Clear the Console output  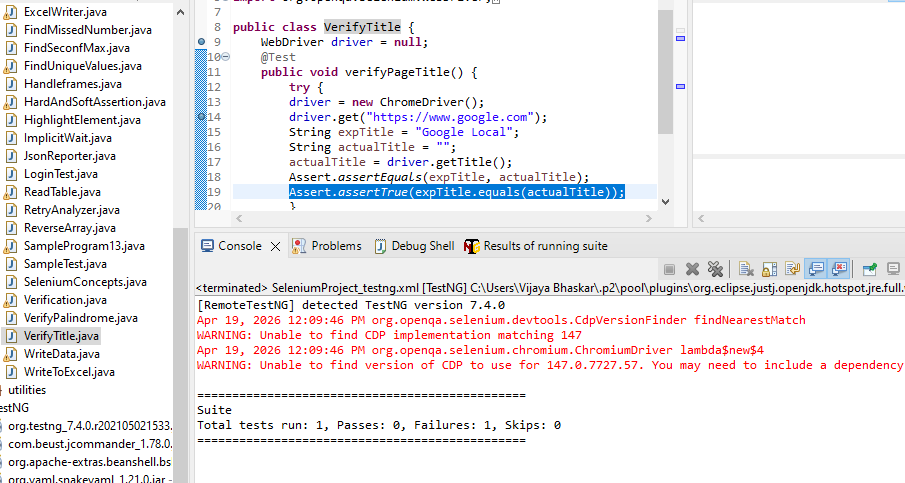click(746, 269)
